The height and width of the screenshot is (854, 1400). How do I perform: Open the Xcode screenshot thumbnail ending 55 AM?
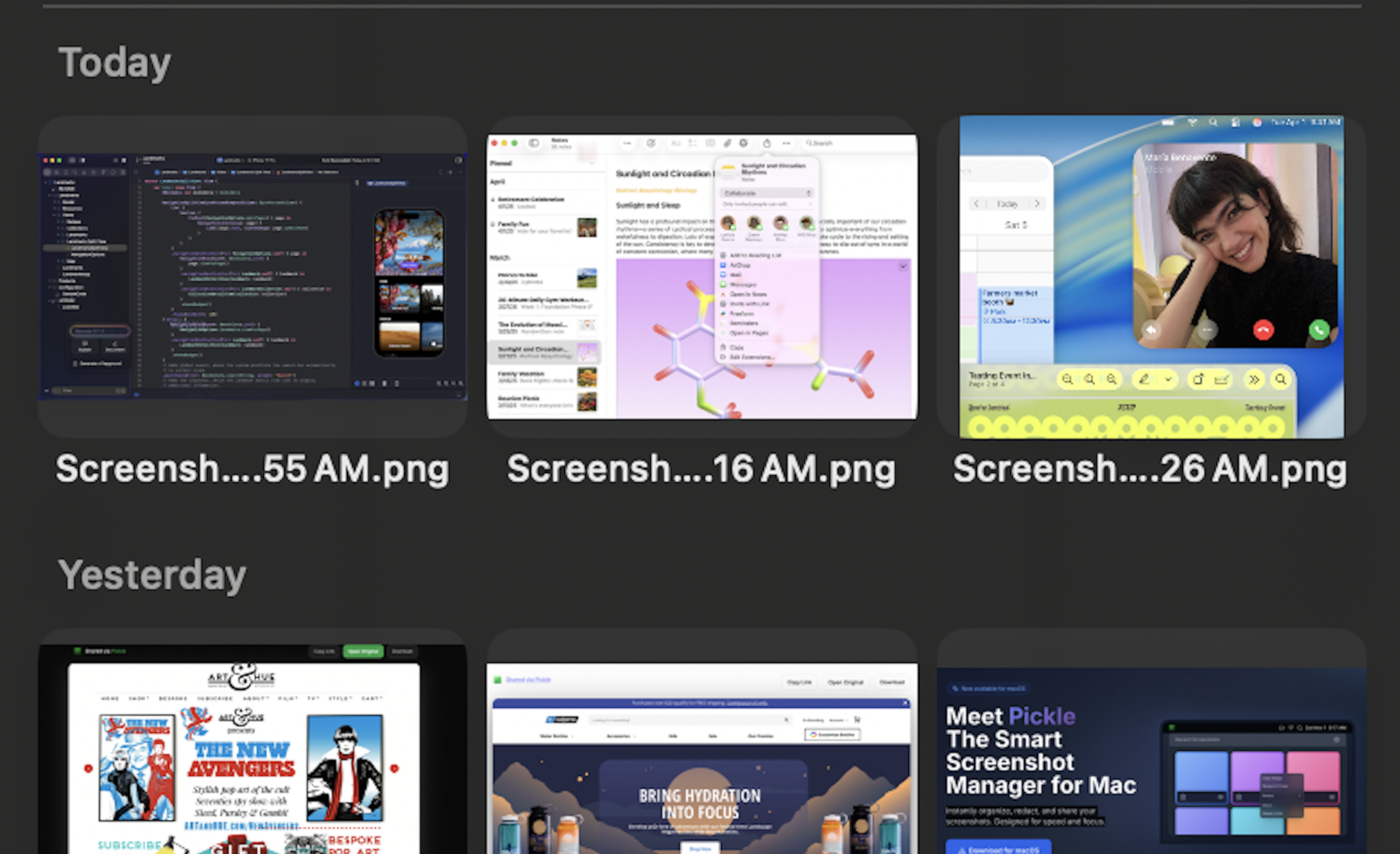(x=252, y=276)
